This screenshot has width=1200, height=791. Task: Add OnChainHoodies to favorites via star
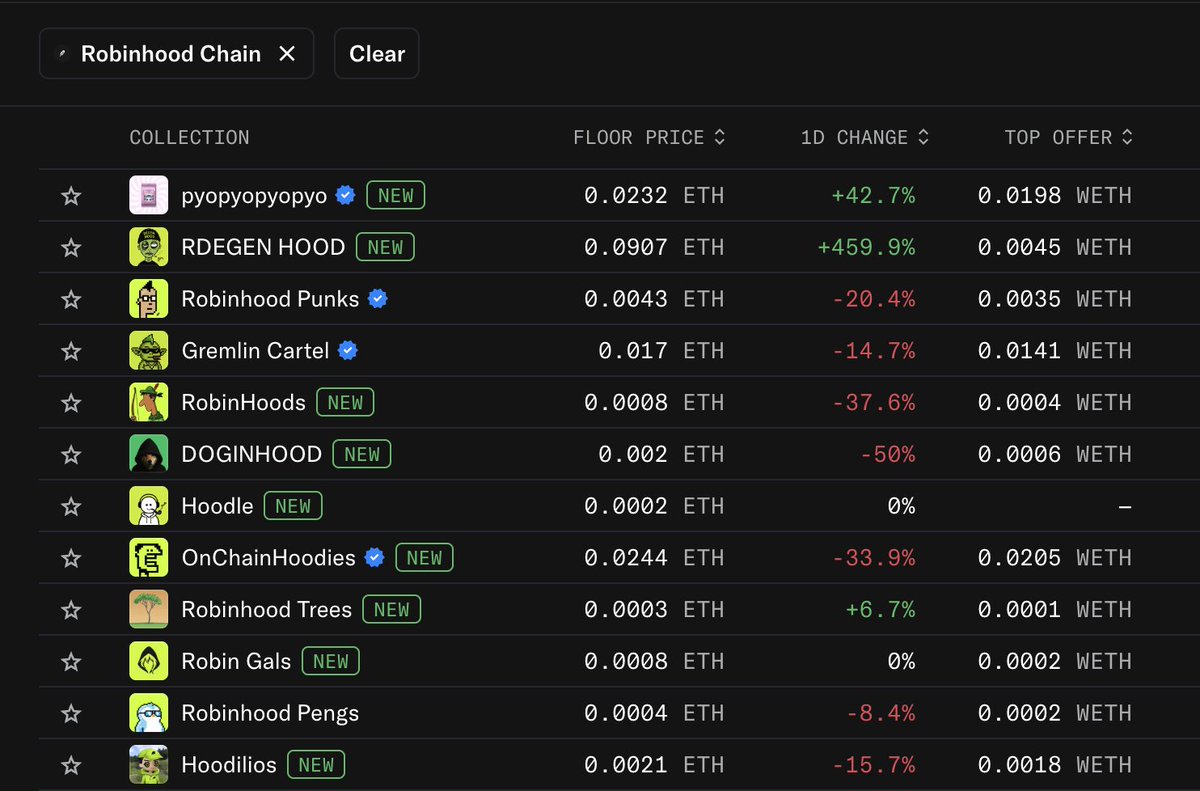[71, 558]
